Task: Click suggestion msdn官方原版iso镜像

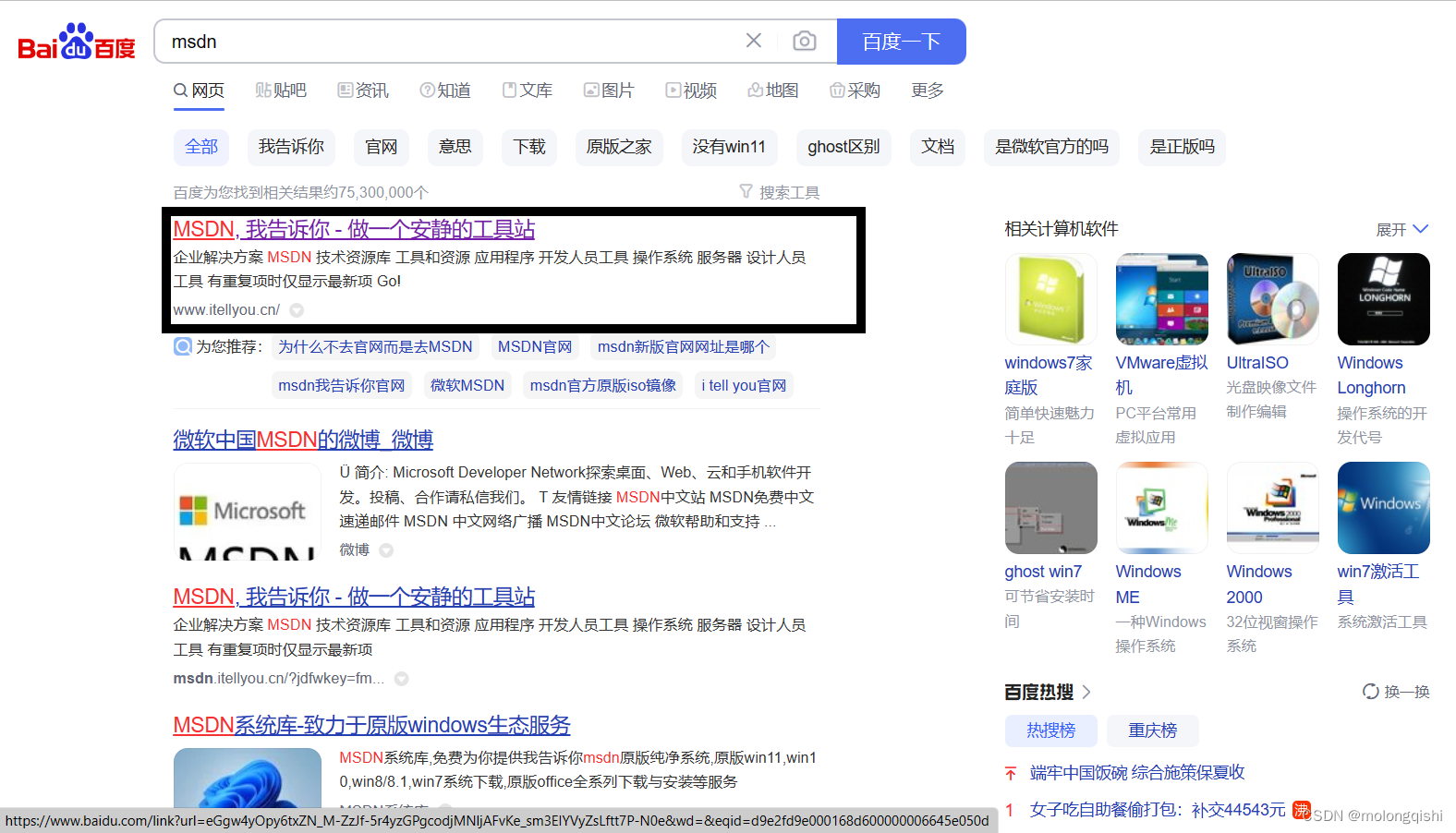Action: tap(603, 385)
